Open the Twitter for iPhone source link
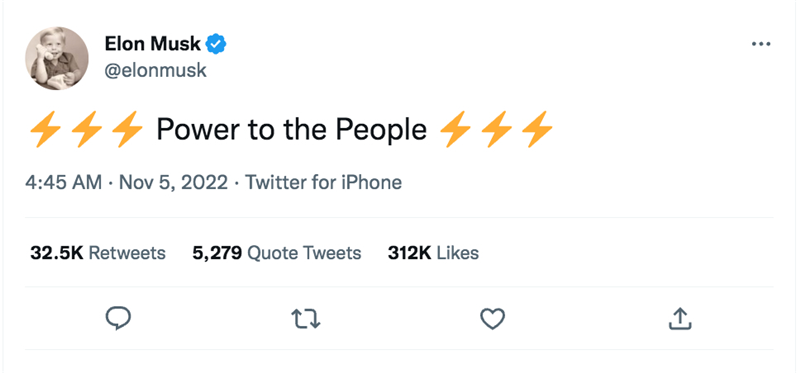800x373 pixels. [324, 182]
